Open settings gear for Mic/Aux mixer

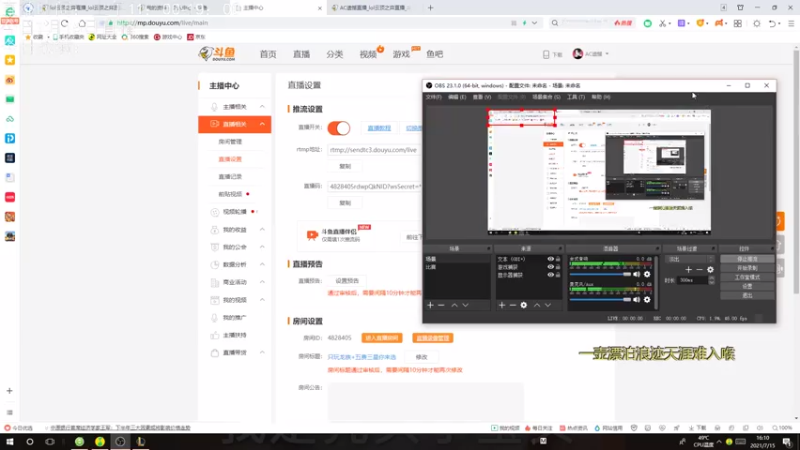click(647, 300)
